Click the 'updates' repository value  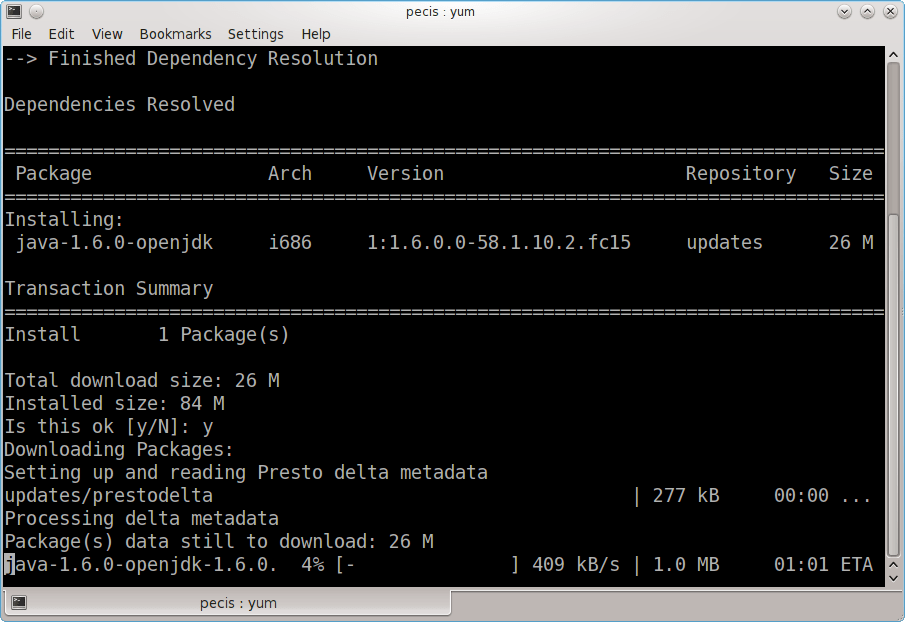(x=724, y=242)
